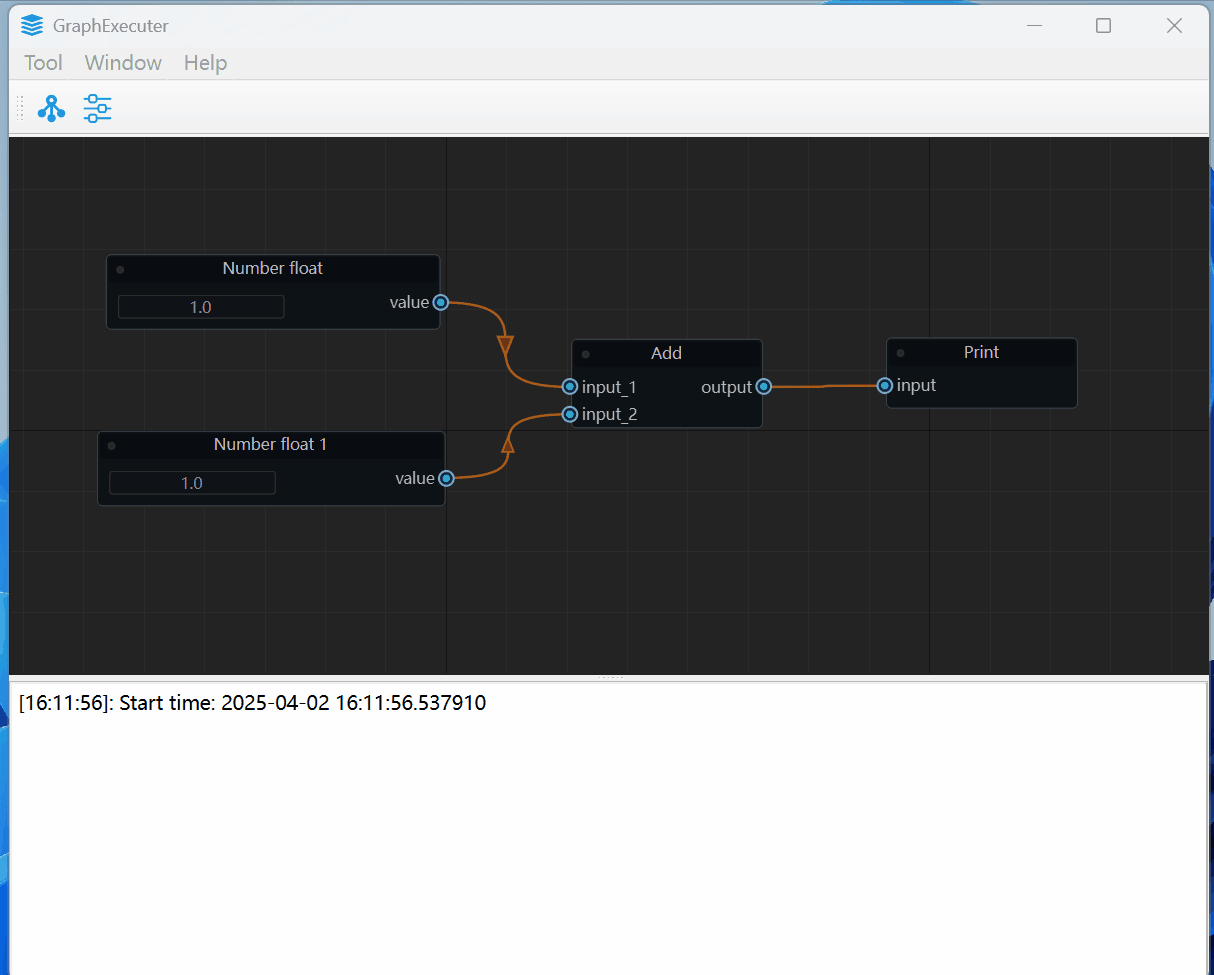Open the Tool menu
Viewport: 1214px width, 975px height.
pyautogui.click(x=43, y=62)
